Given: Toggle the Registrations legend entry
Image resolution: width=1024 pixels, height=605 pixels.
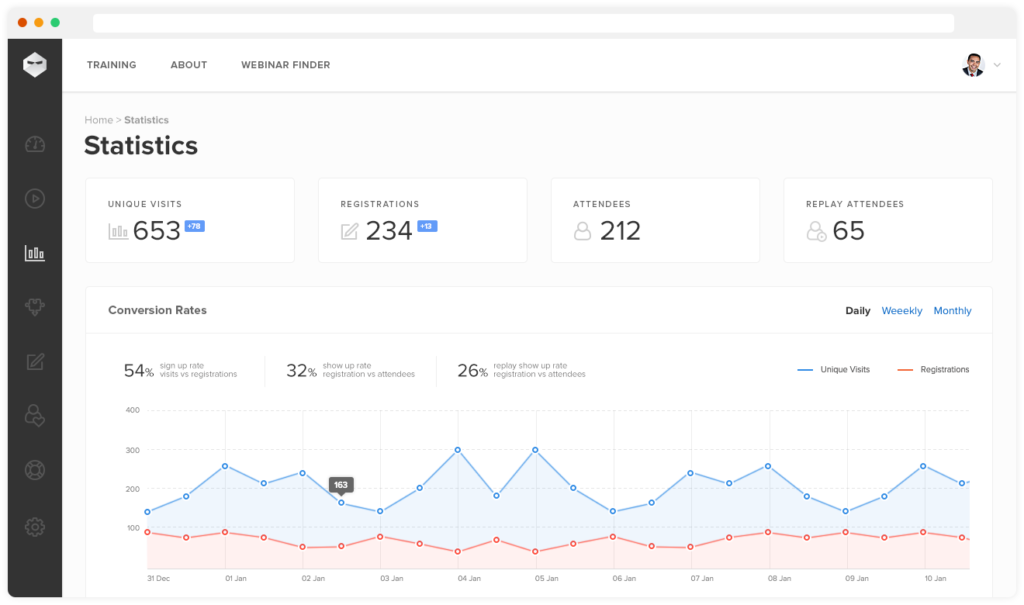Looking at the screenshot, I should click(x=933, y=369).
